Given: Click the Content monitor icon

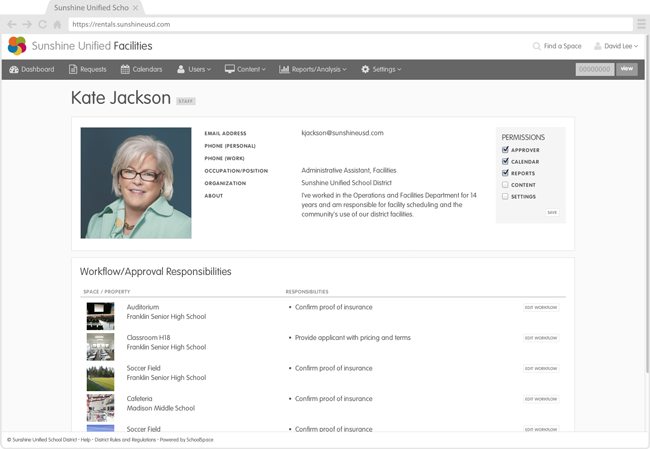Looking at the screenshot, I should point(230,69).
